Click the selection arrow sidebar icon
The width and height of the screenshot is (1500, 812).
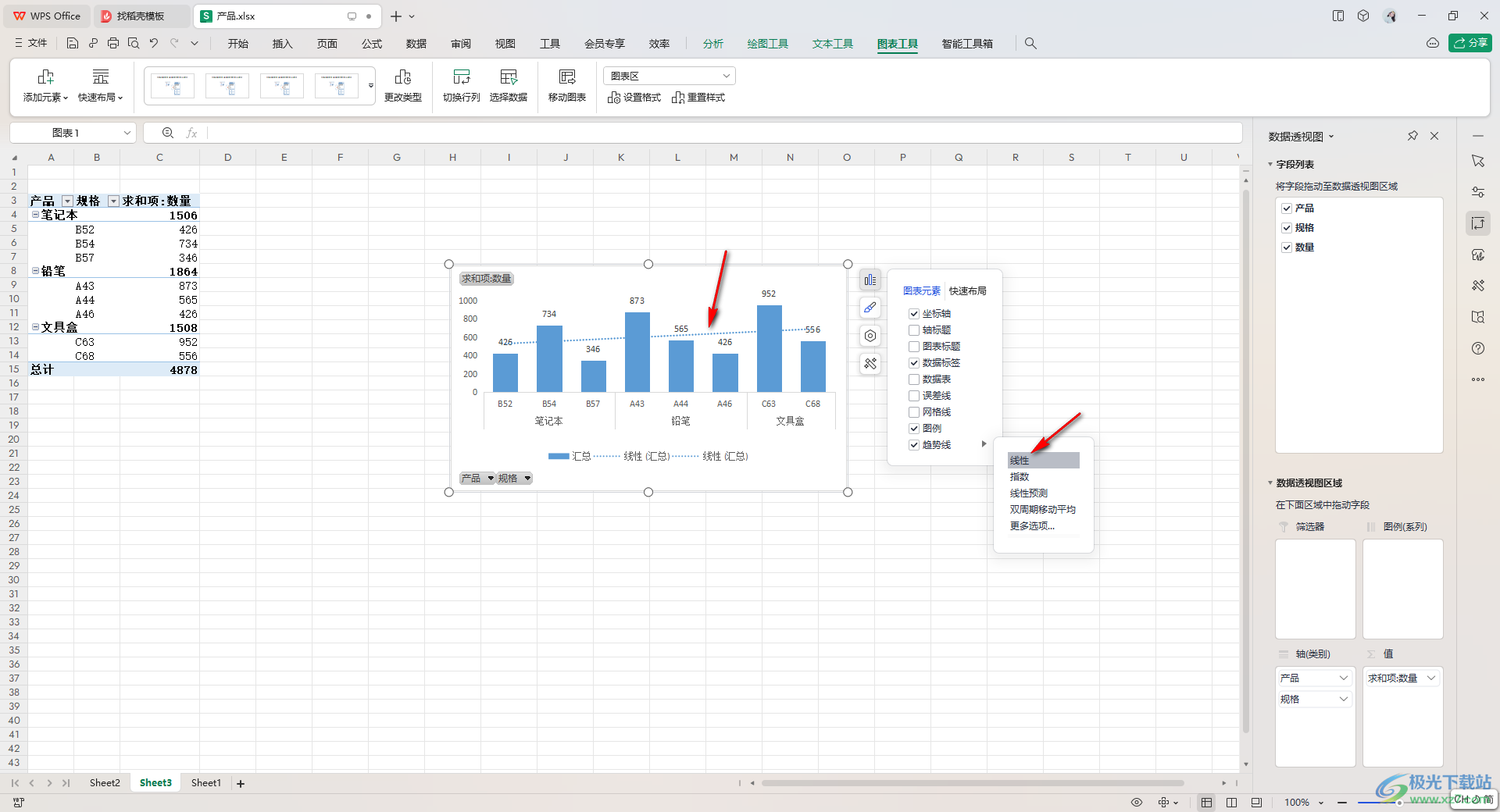click(1478, 161)
